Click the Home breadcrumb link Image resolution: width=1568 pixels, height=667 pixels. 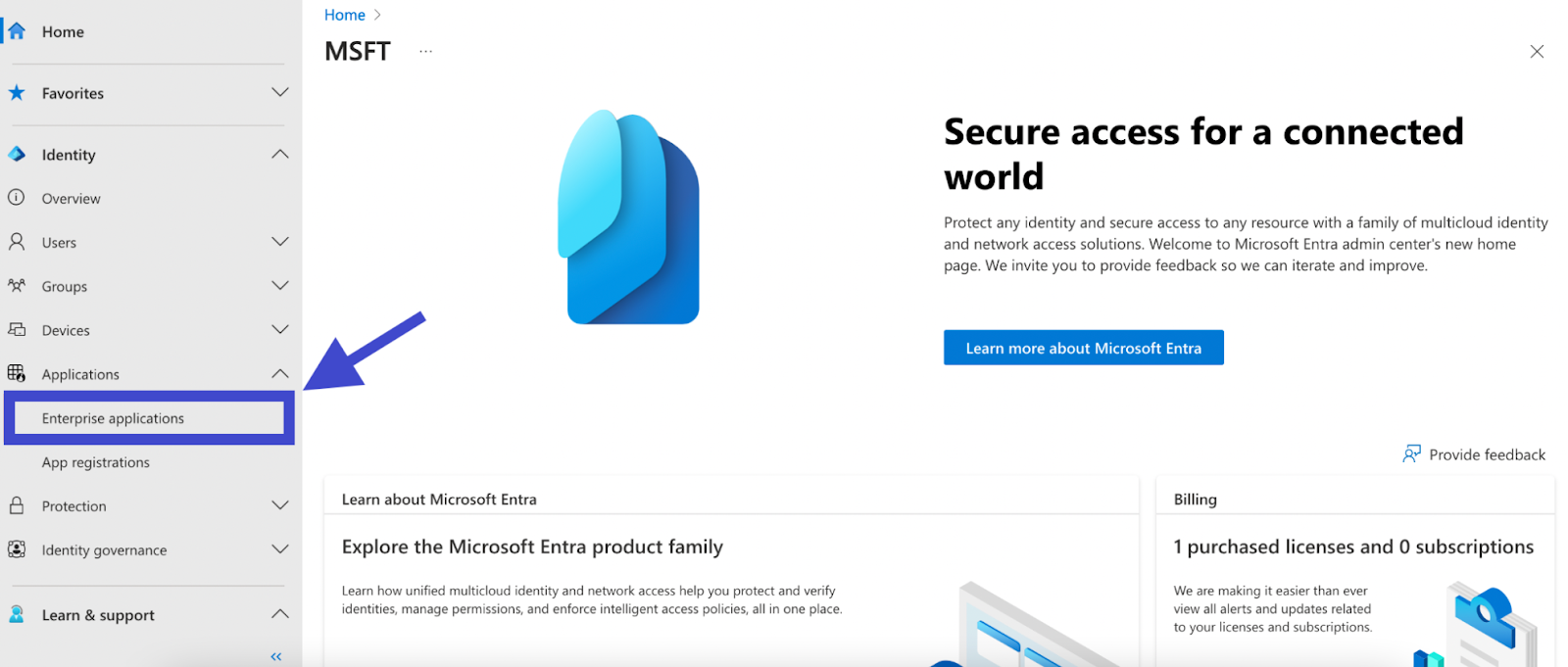[345, 15]
